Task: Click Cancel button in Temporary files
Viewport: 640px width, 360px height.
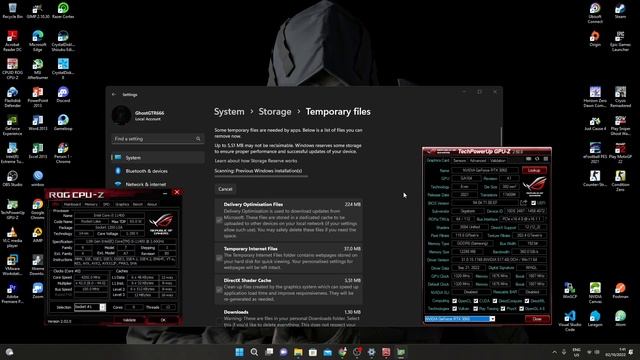Action: coord(225,189)
